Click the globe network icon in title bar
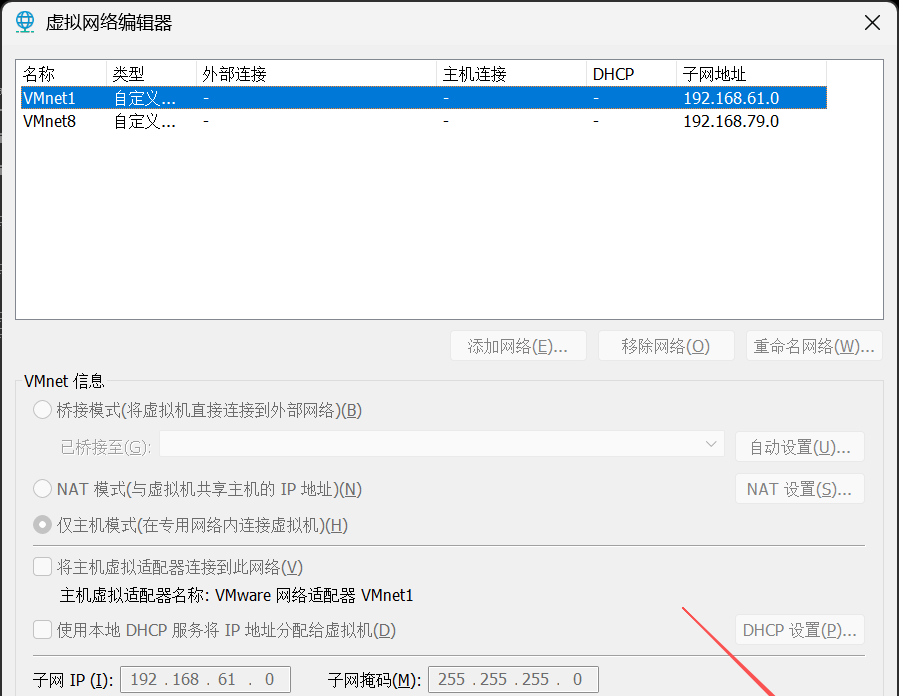The image size is (899, 696). coord(24,21)
